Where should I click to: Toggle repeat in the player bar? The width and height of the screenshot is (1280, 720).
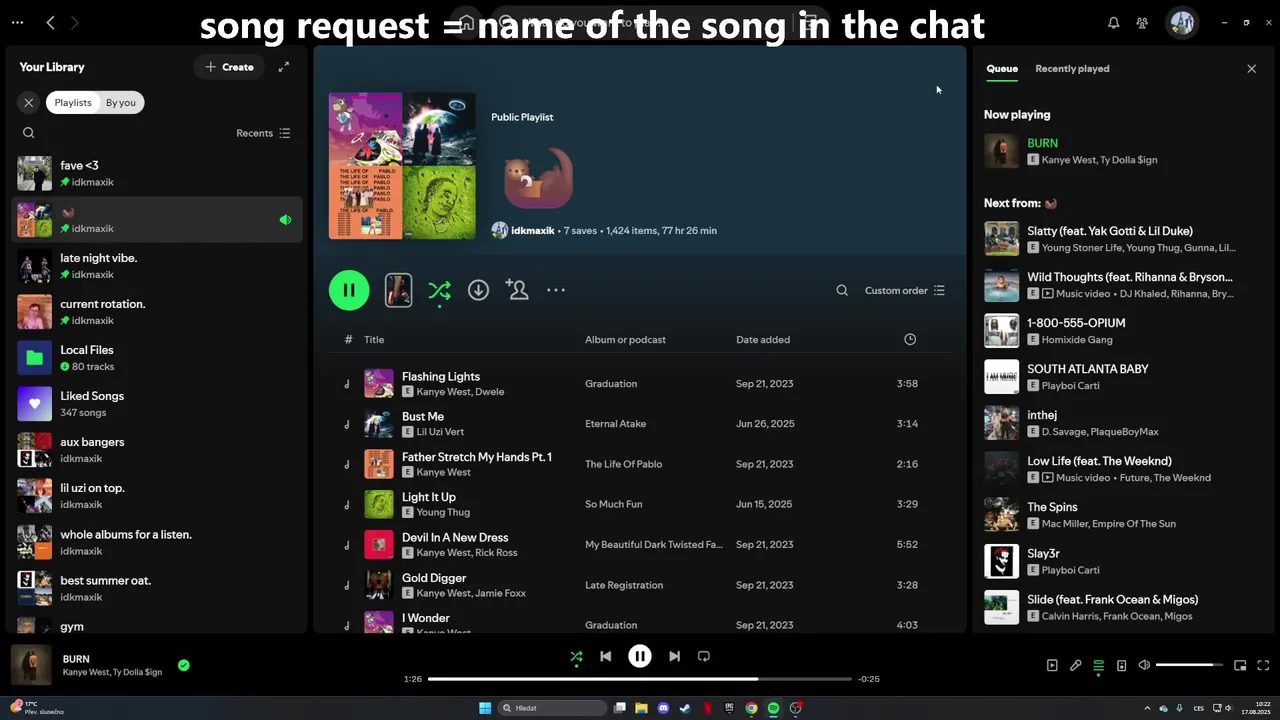pyautogui.click(x=703, y=656)
